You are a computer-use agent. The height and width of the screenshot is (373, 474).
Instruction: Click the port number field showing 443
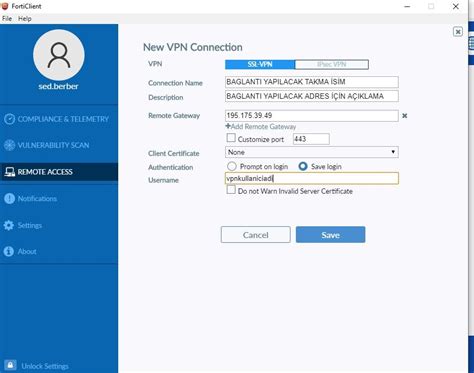311,139
